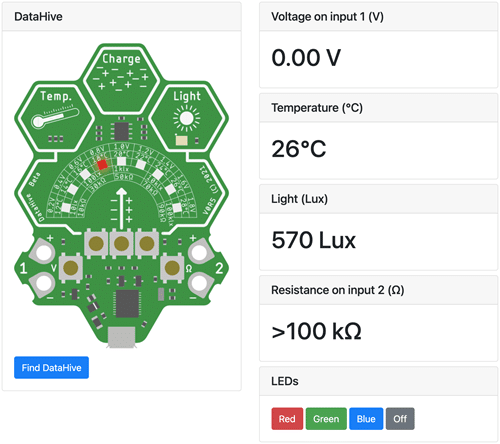
Task: Click the Light (Lux) header
Action: click(379, 199)
